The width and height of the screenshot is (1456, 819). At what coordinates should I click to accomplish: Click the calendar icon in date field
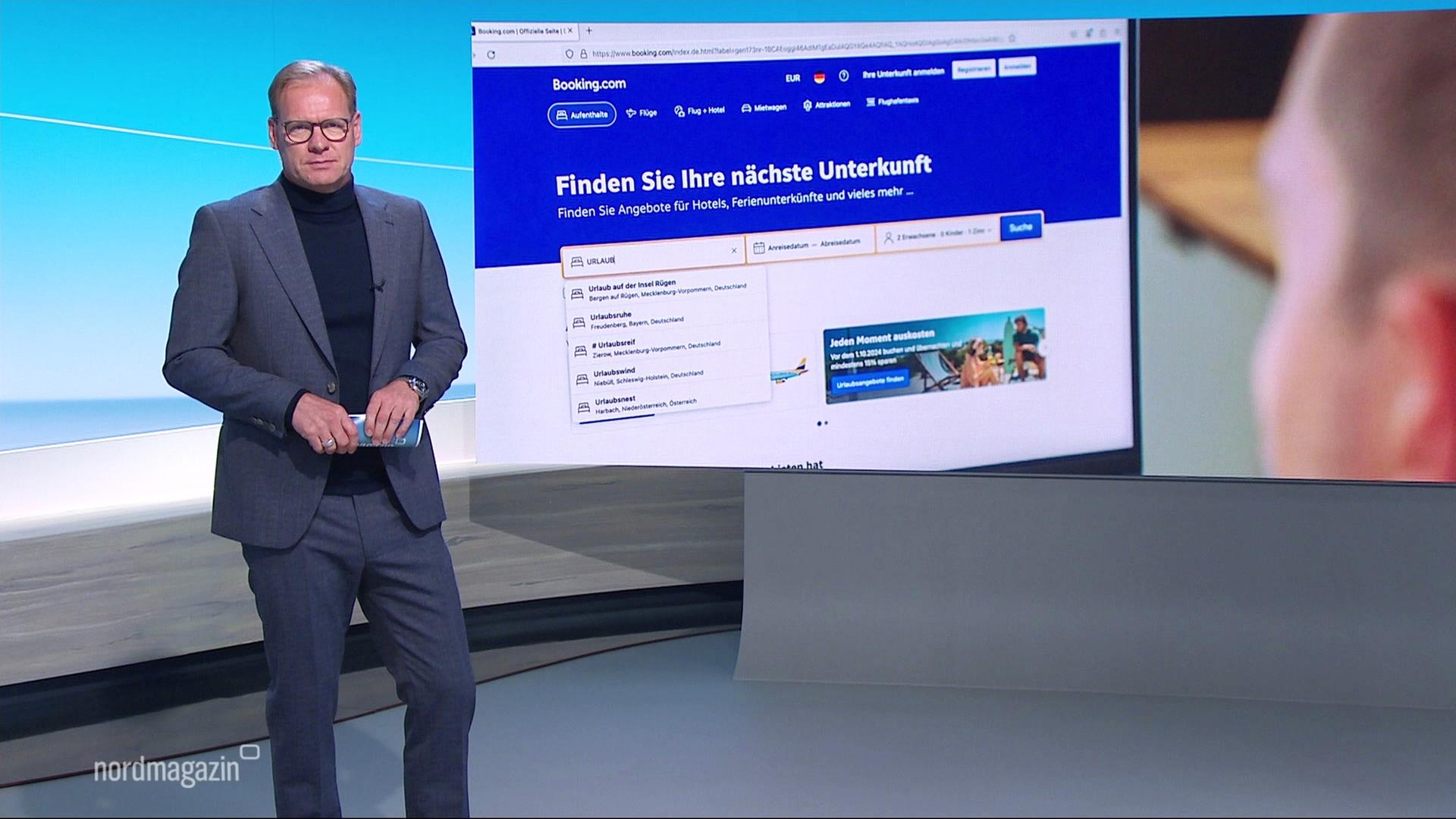pyautogui.click(x=758, y=248)
